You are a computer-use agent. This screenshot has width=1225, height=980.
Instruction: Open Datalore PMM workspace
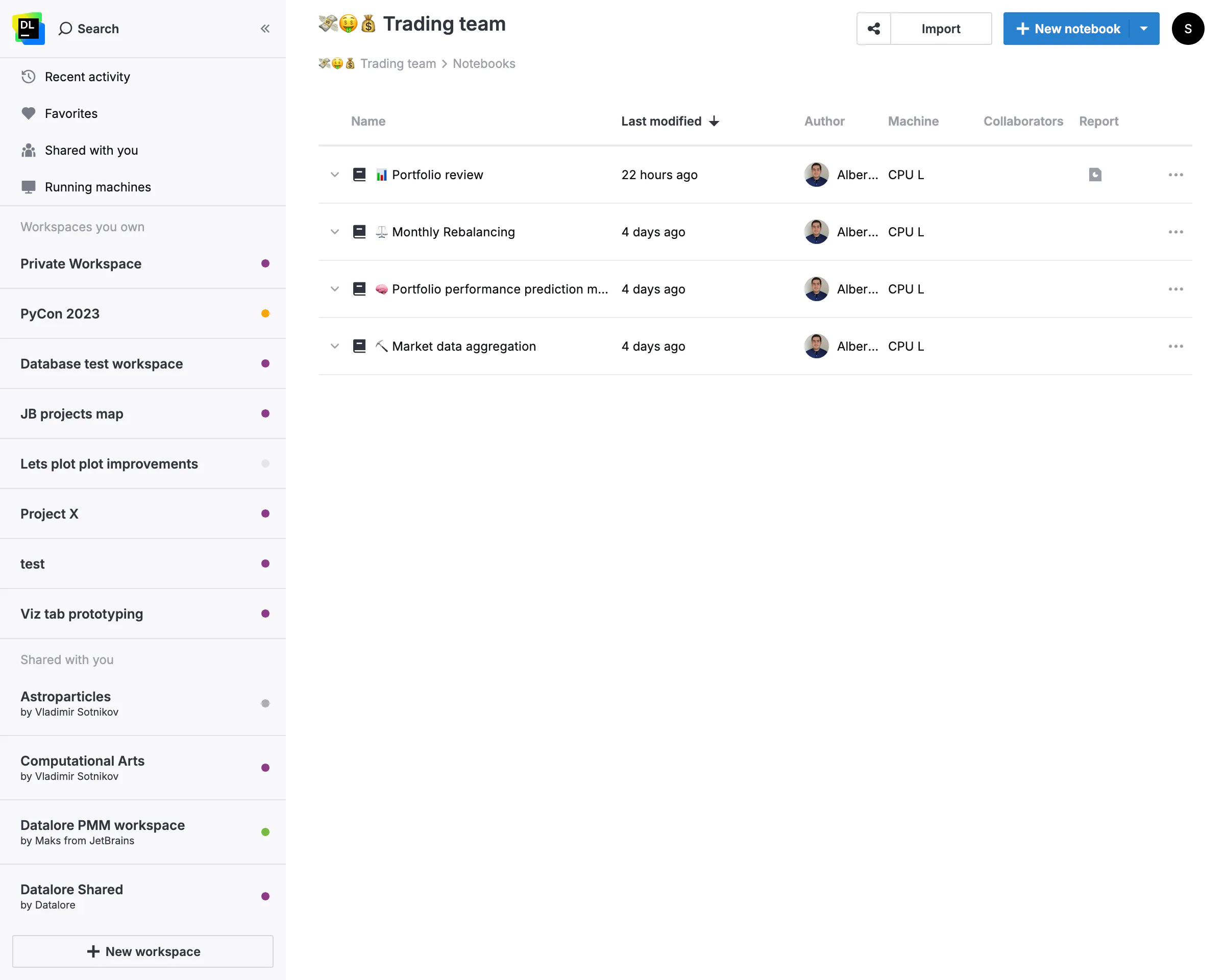pos(142,831)
